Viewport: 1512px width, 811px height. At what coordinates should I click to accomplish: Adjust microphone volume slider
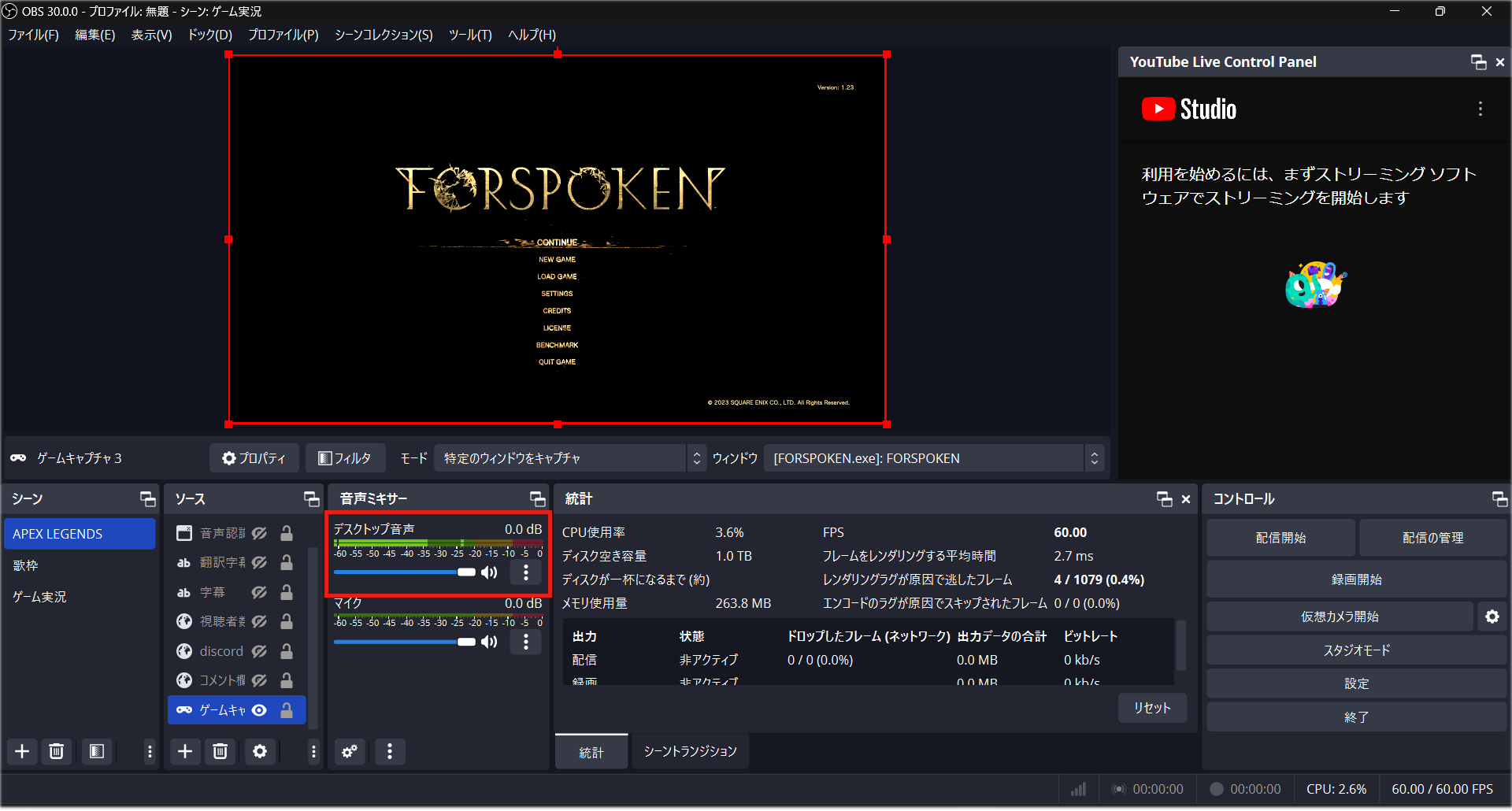pos(404,643)
